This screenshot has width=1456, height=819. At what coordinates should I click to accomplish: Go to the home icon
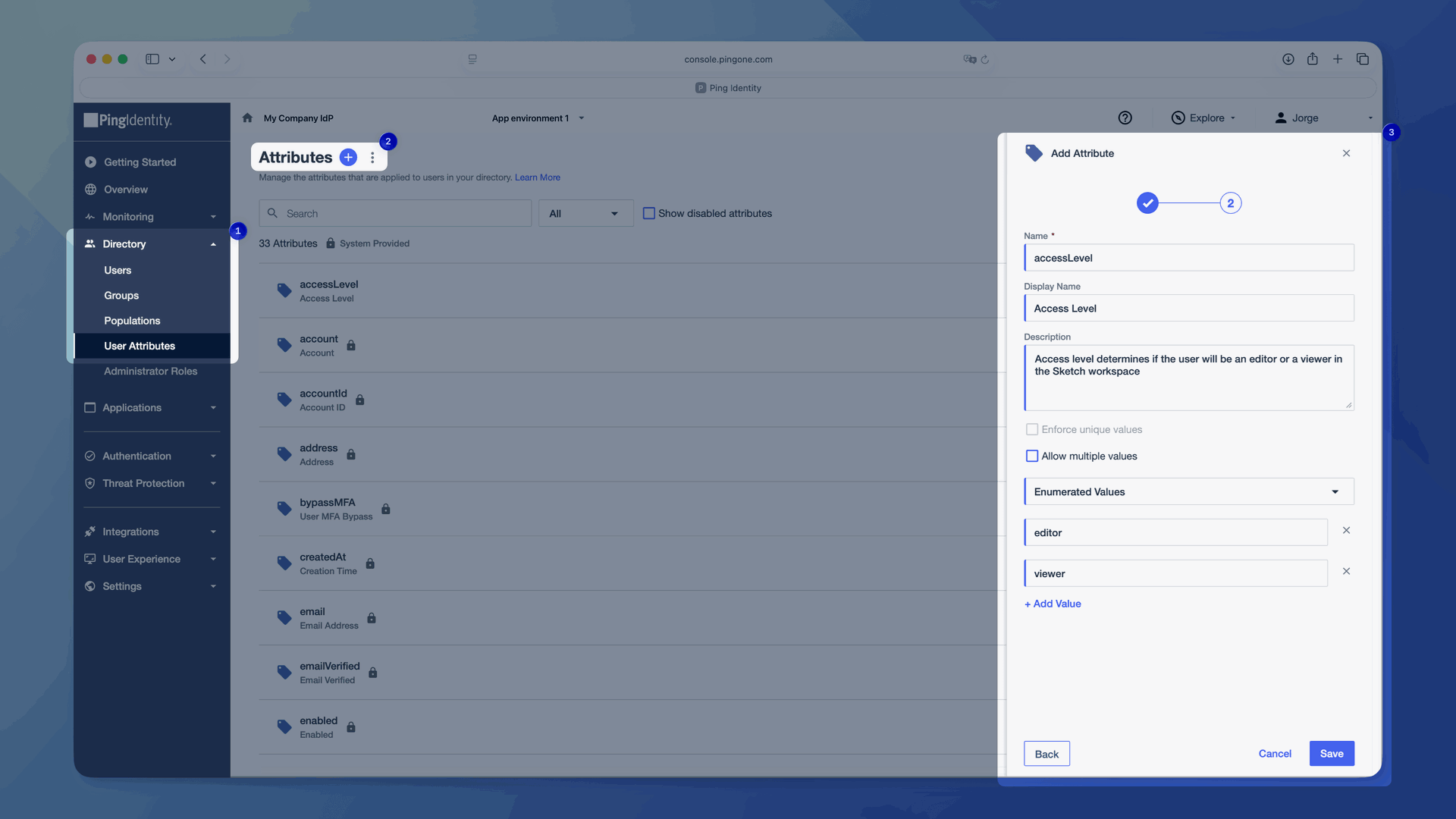(247, 118)
